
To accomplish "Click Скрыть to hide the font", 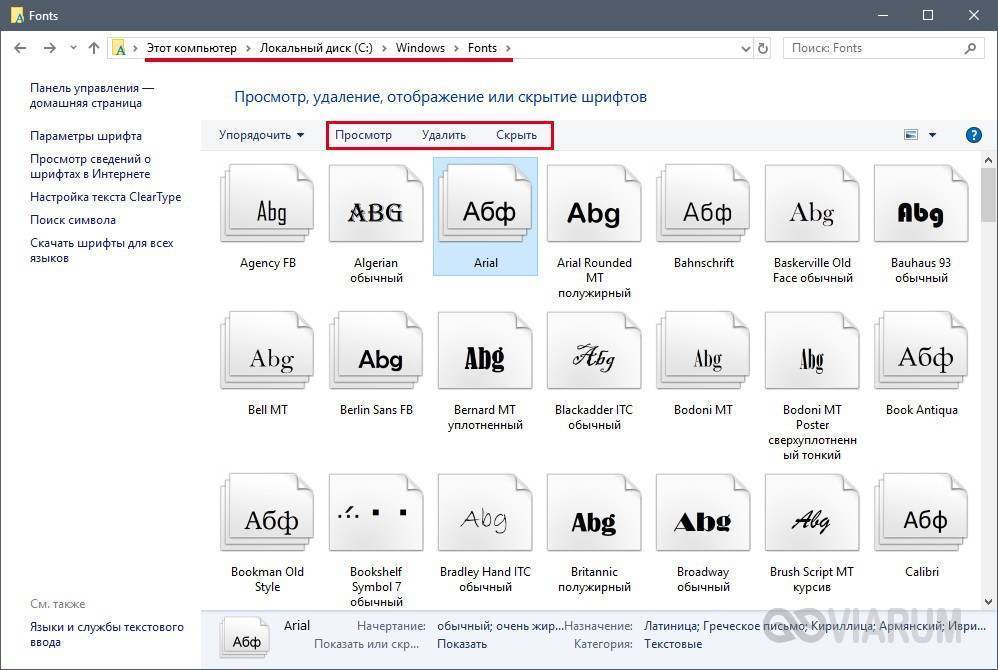I will click(x=516, y=135).
